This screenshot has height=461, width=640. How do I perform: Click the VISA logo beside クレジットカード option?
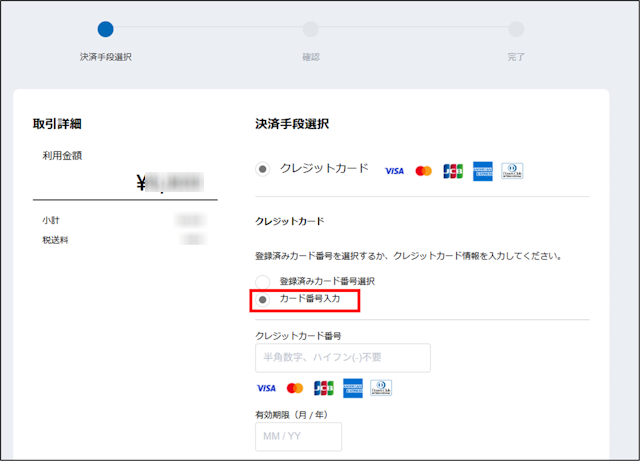(394, 171)
